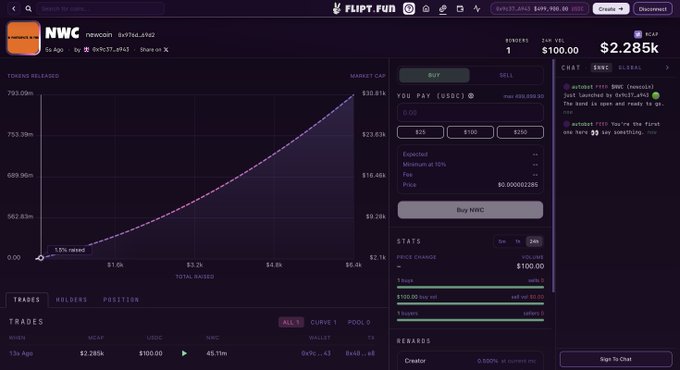Image resolution: width=680 pixels, height=370 pixels.
Task: Click the Disconnect button
Action: (x=653, y=8)
